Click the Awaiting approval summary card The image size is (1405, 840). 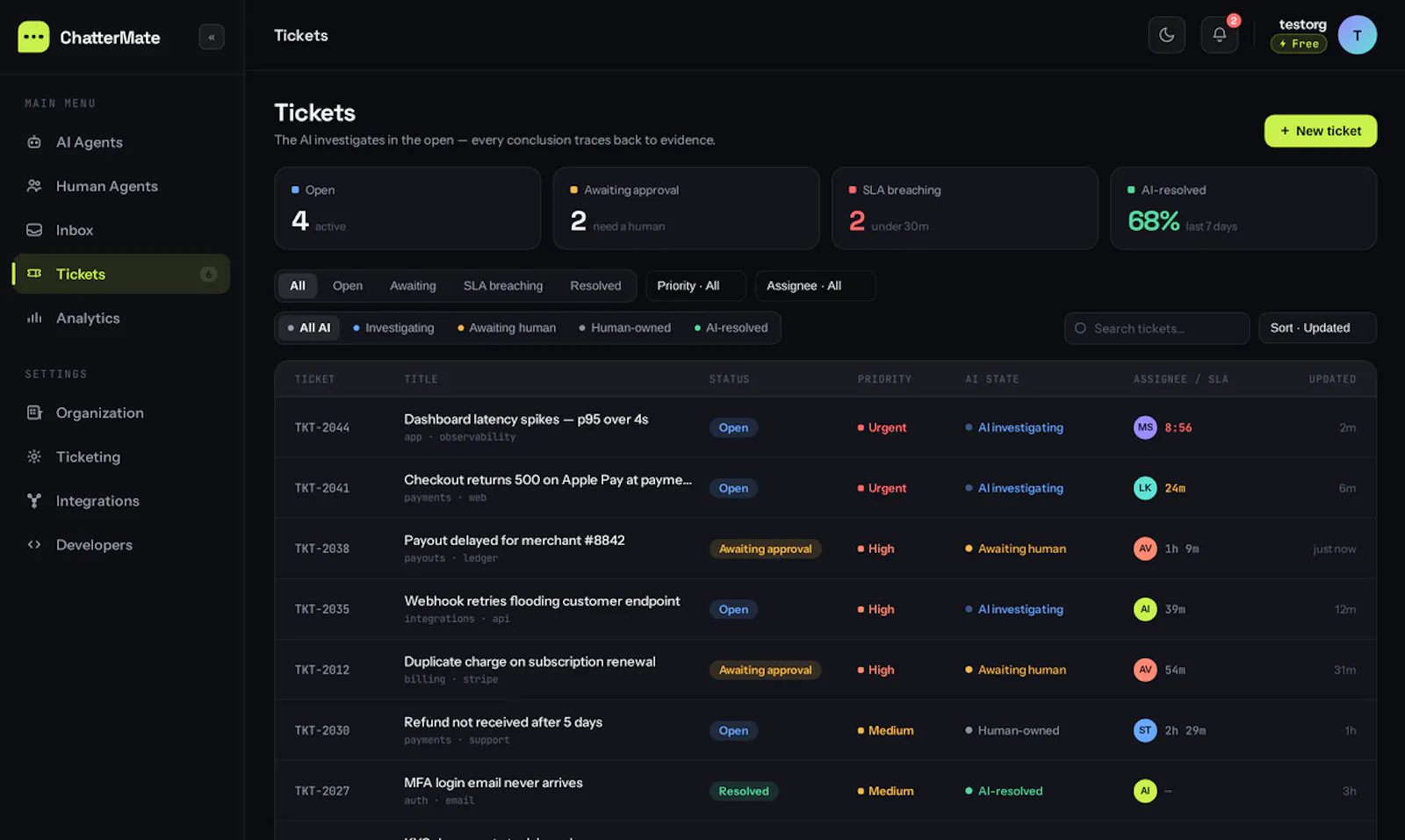[686, 208]
